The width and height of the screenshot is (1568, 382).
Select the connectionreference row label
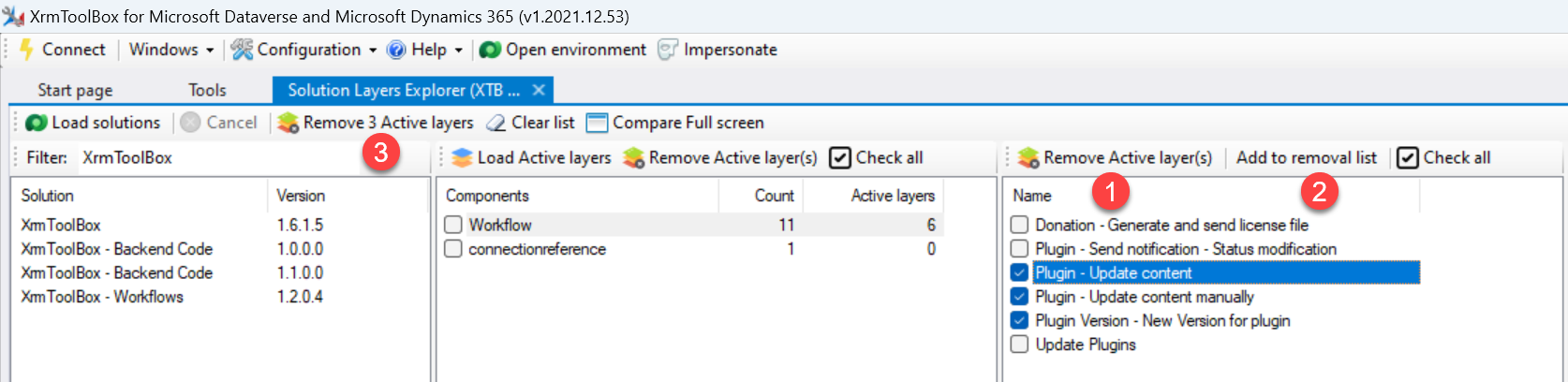(x=537, y=249)
